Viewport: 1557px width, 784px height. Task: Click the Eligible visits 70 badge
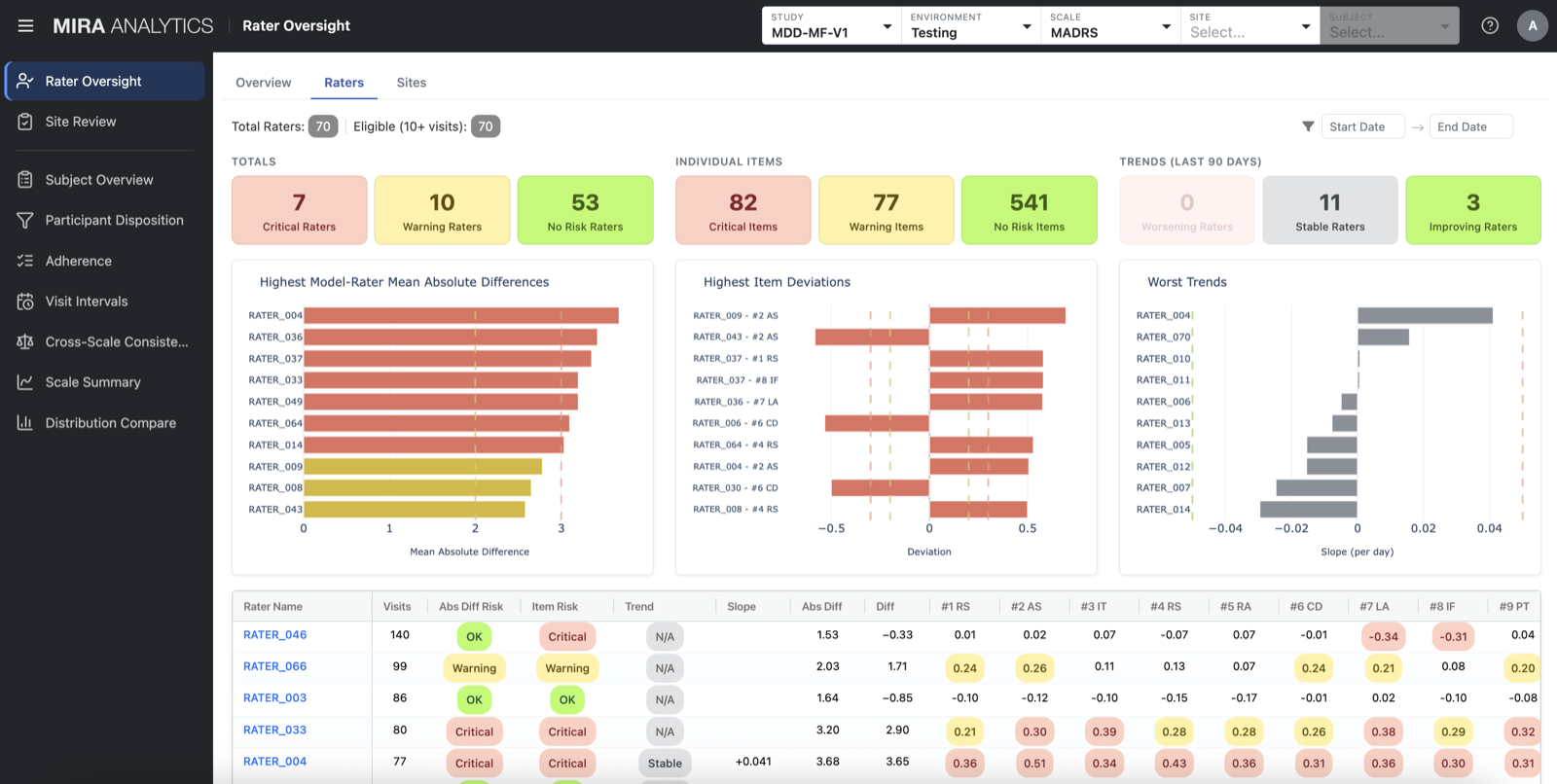pos(486,126)
